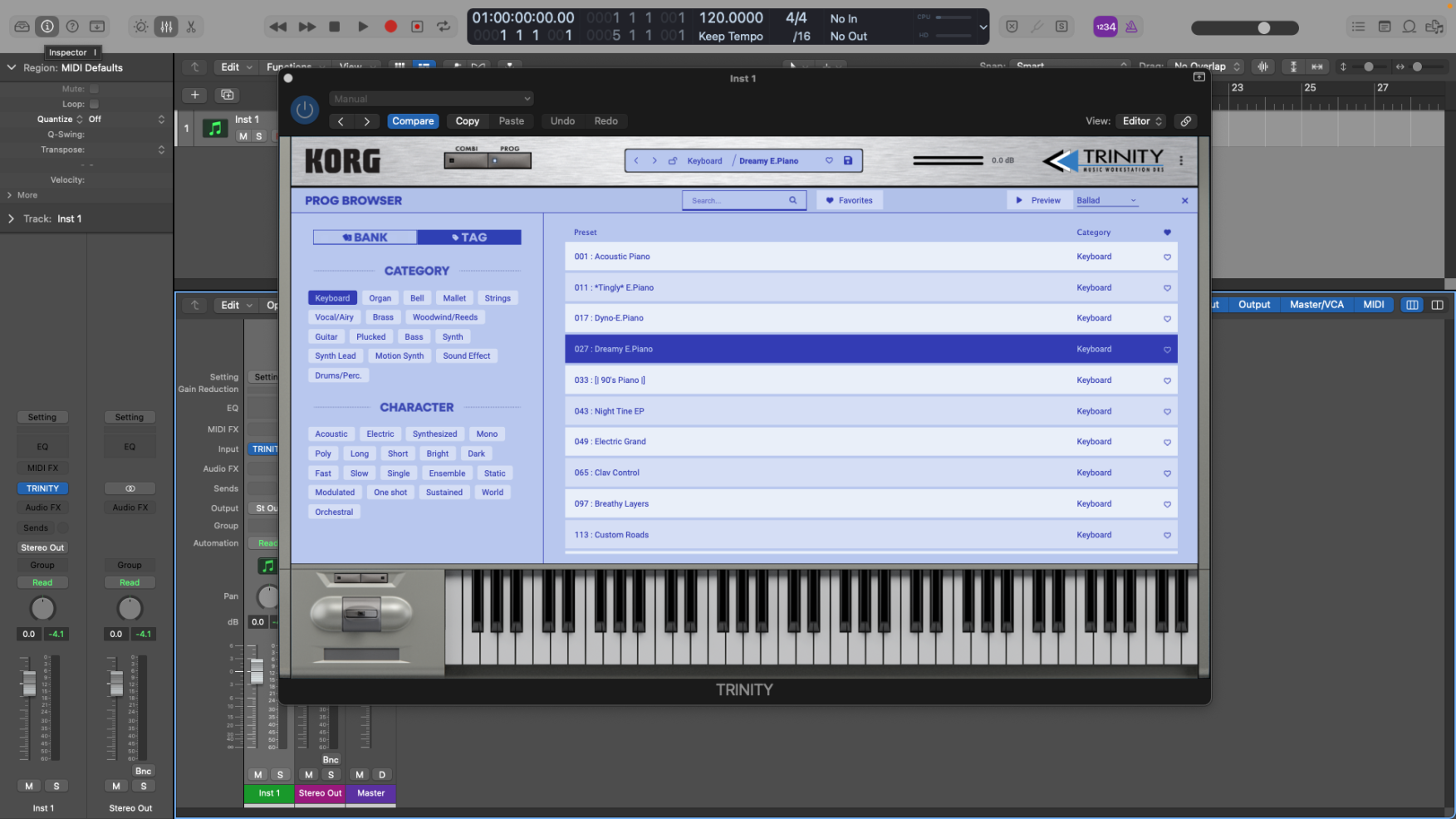1456x819 pixels.
Task: Enable the Loop checkbox in Region inspector
Action: pyautogui.click(x=94, y=104)
